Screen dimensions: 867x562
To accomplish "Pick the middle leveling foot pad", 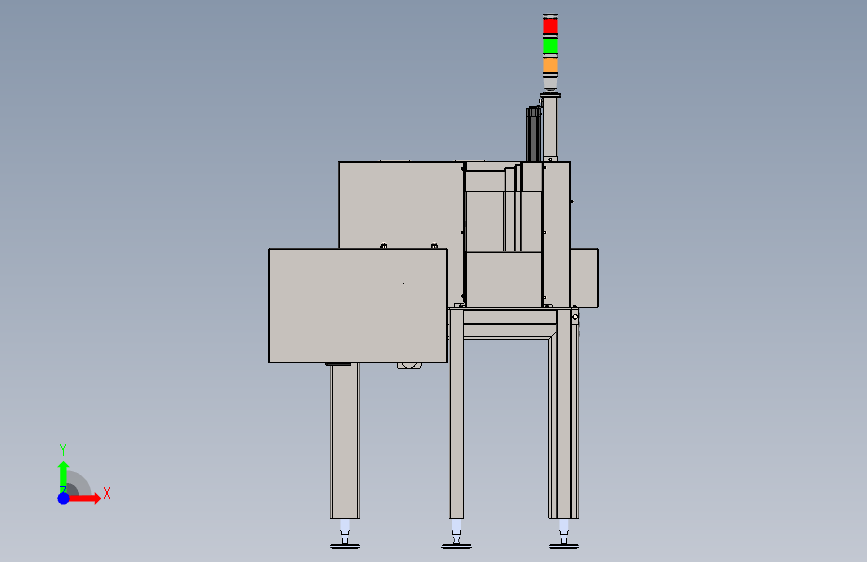I will 456,546.
